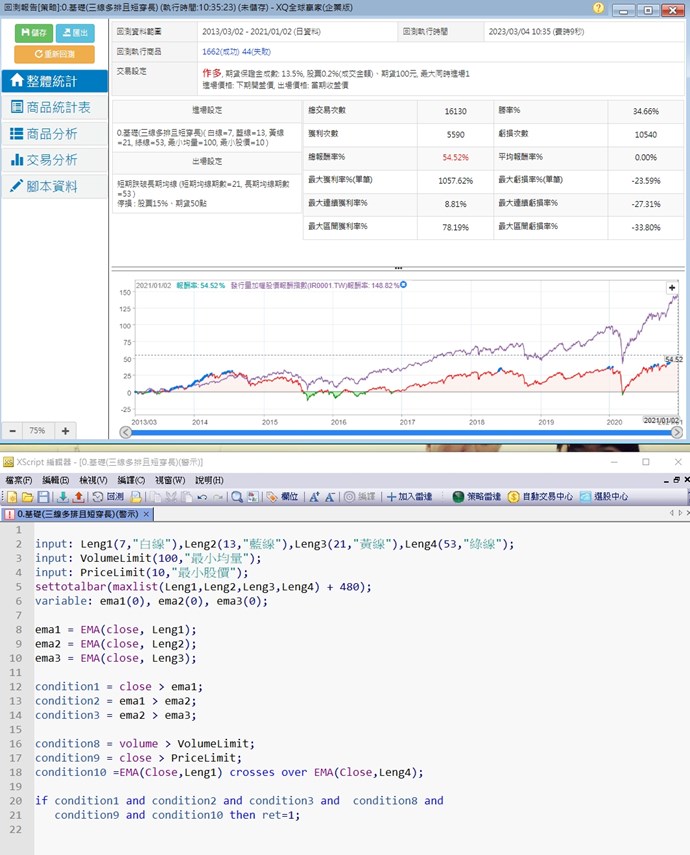Click zoom out minus button

(x=13, y=430)
